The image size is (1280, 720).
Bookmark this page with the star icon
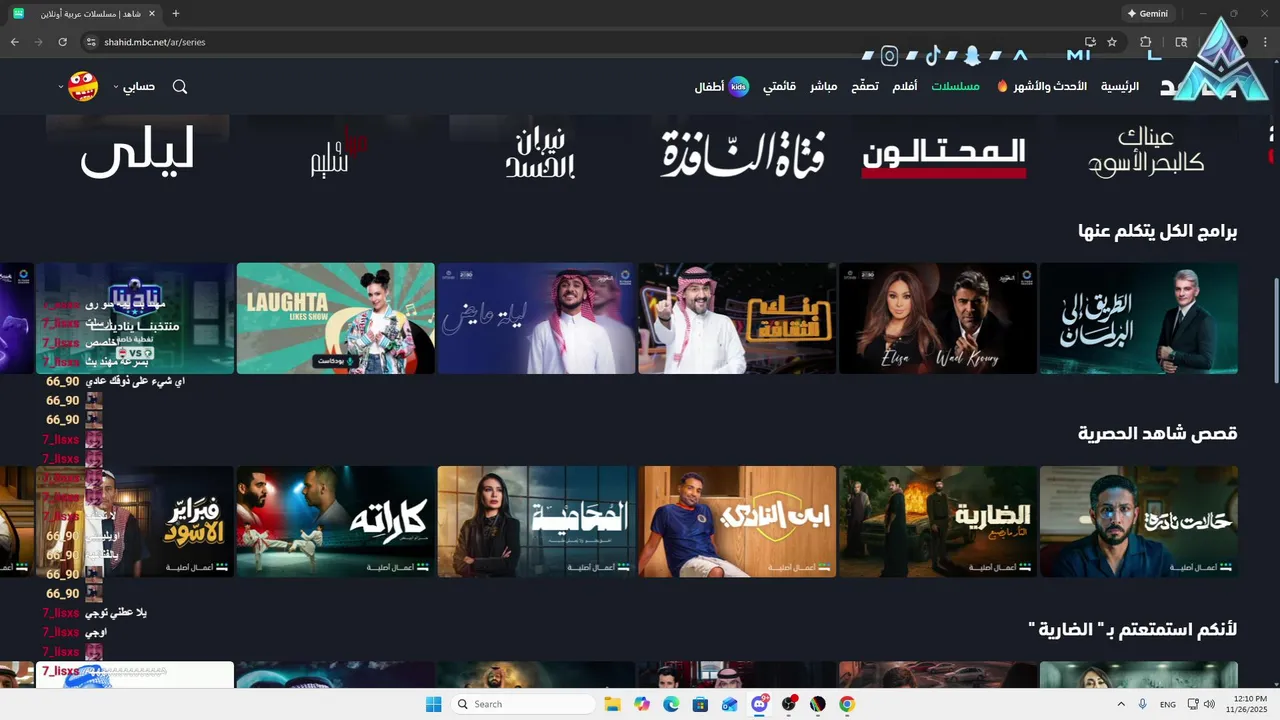pos(1112,42)
